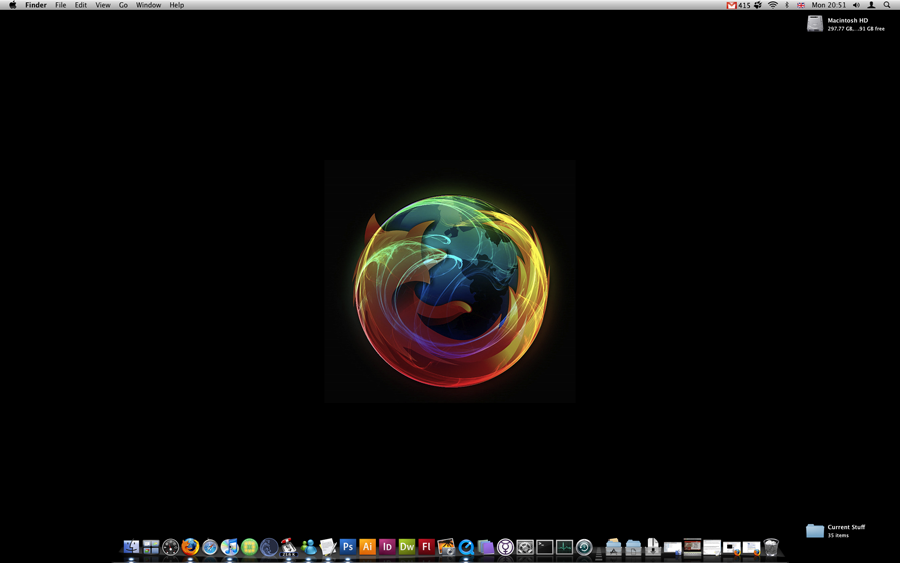The height and width of the screenshot is (563, 900).
Task: Open Wi-Fi status menu
Action: (x=773, y=5)
